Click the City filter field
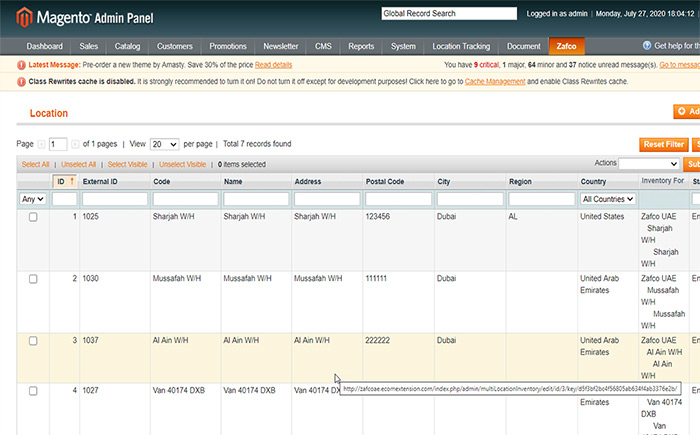Image resolution: width=700 pixels, height=435 pixels. [470, 199]
